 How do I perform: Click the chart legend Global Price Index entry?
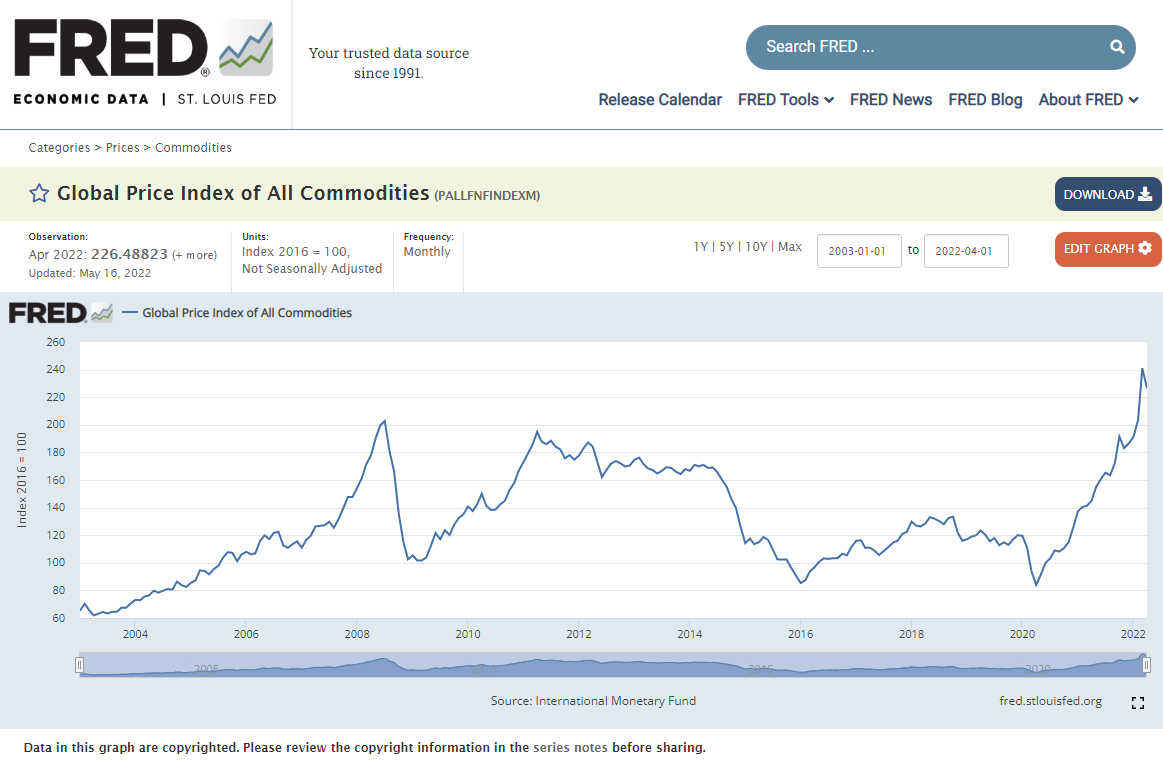point(237,313)
